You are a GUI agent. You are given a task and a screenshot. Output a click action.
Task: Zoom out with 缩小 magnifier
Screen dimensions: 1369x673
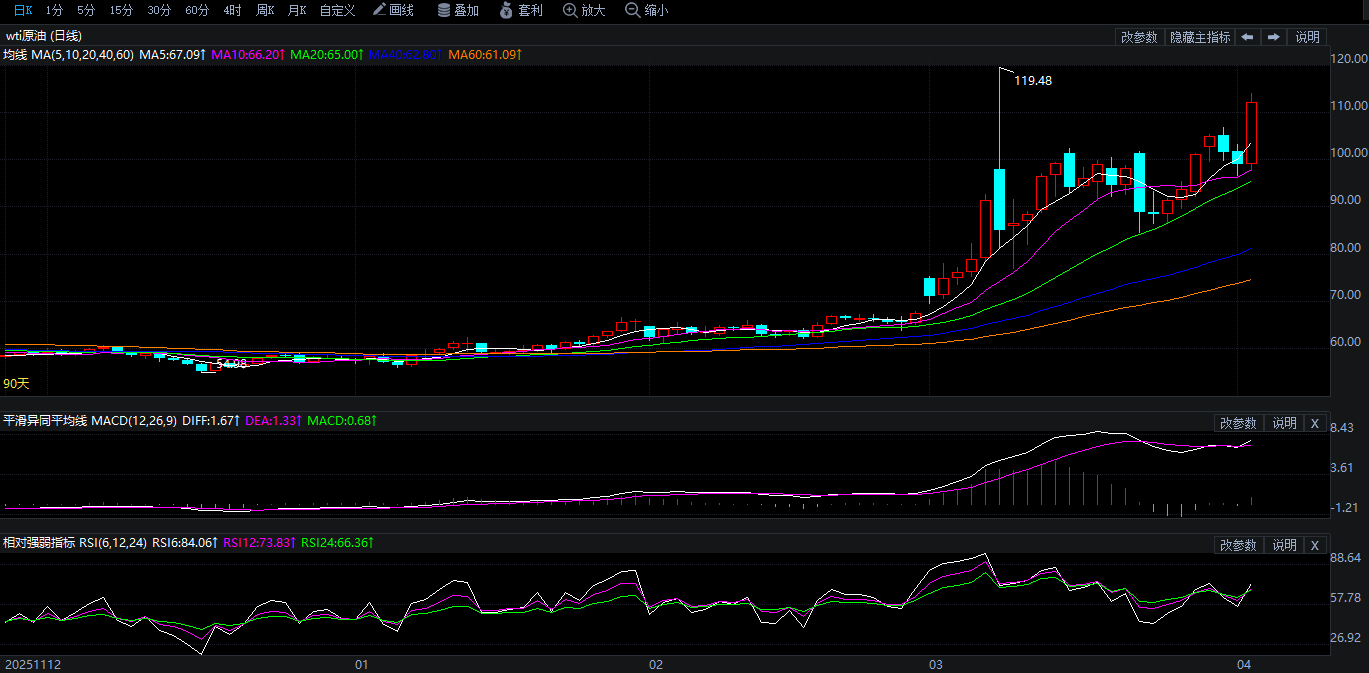coord(646,10)
